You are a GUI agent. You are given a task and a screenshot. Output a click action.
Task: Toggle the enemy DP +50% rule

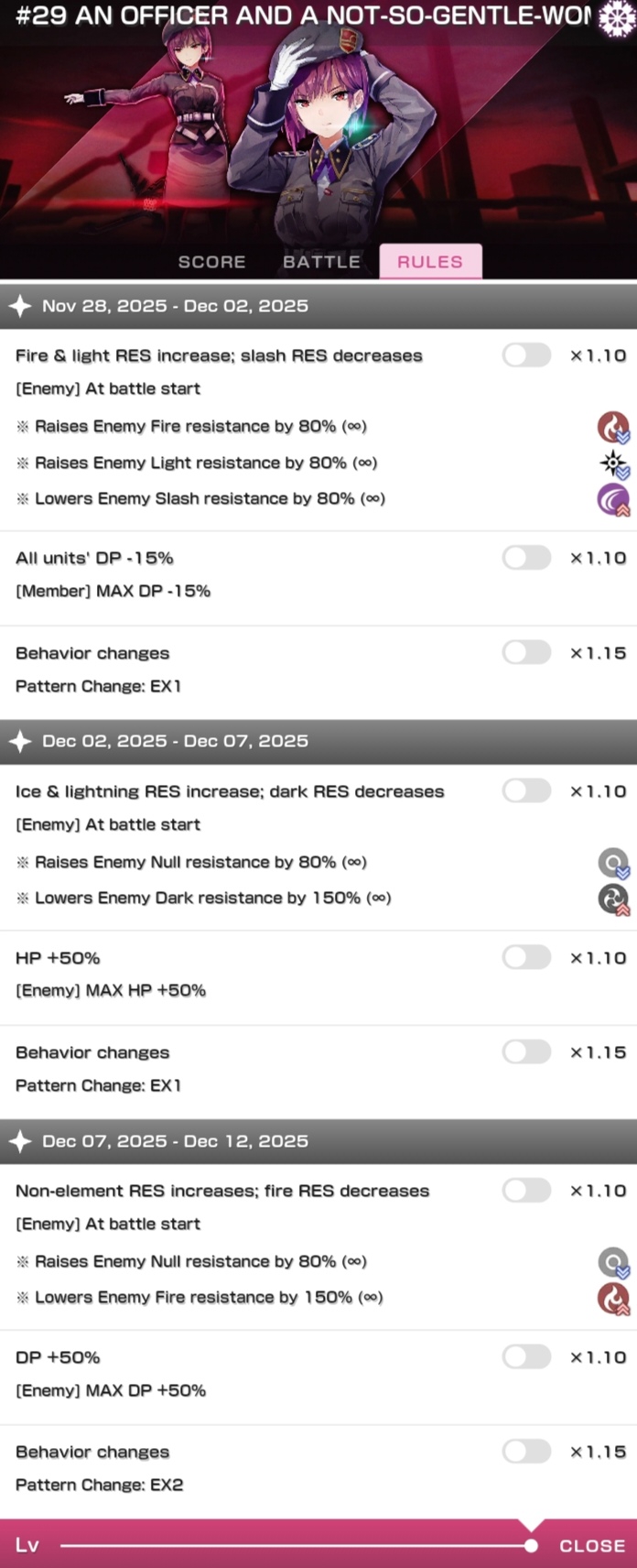(526, 1357)
